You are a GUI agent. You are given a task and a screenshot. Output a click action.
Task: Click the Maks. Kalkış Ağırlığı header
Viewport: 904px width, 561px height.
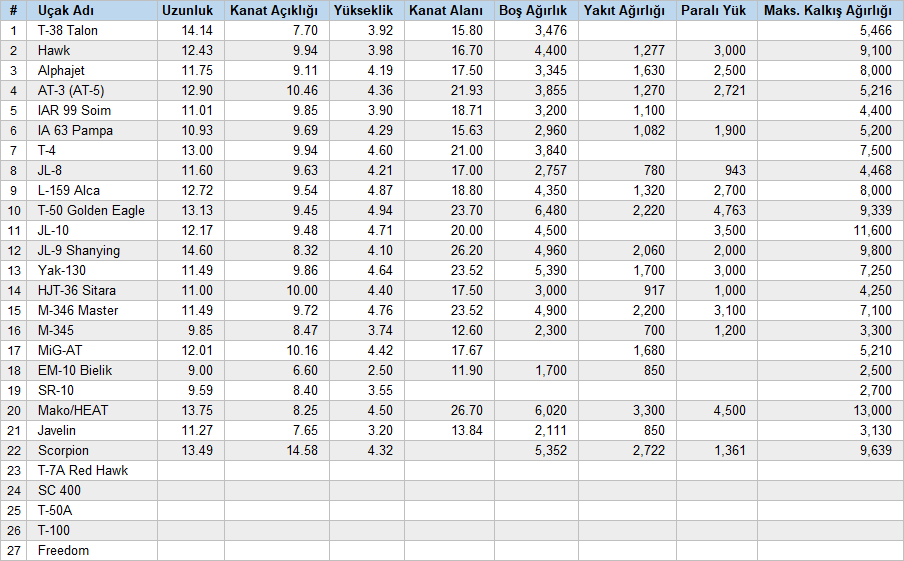pyautogui.click(x=830, y=10)
